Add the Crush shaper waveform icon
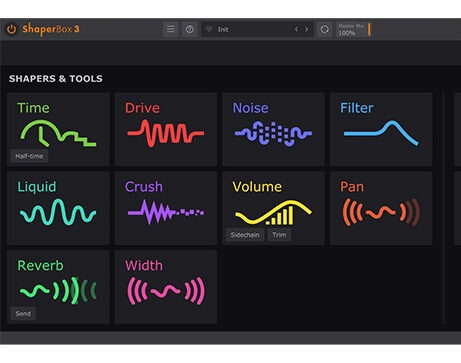This screenshot has width=461, height=363. point(166,212)
